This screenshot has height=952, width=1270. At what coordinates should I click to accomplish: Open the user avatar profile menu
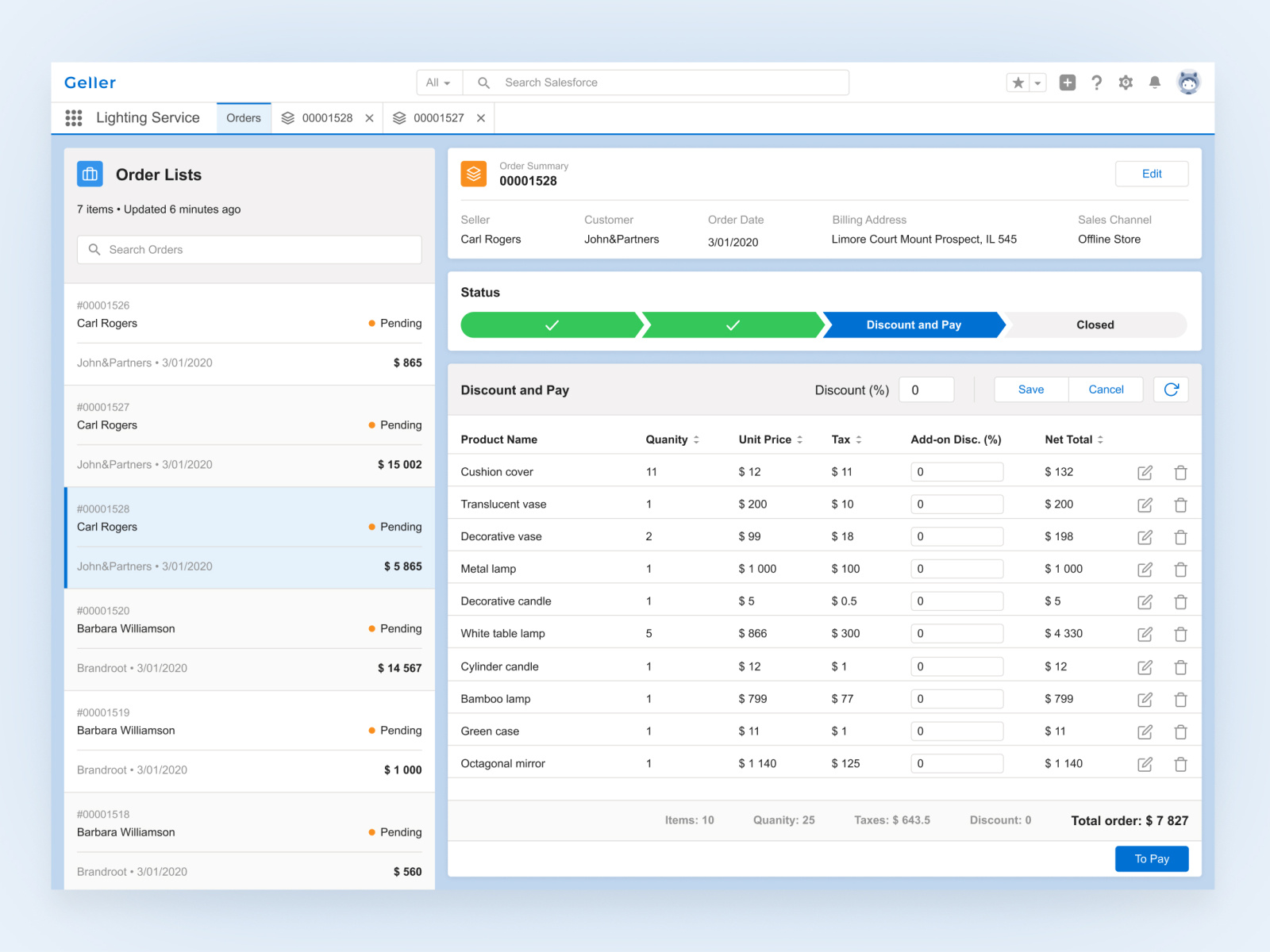[1188, 83]
